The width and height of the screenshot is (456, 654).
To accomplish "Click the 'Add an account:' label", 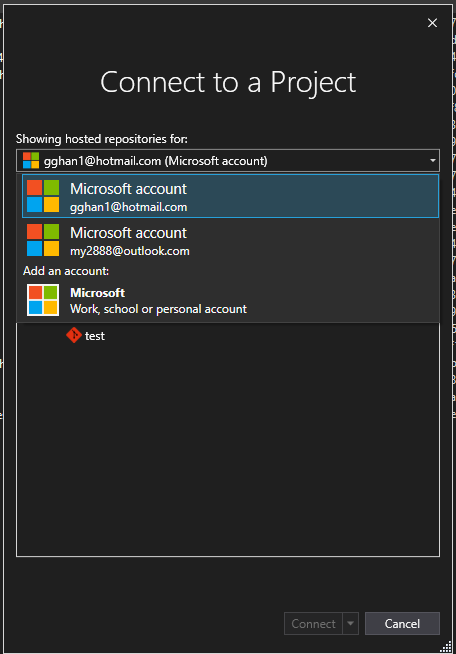I will click(x=66, y=271).
